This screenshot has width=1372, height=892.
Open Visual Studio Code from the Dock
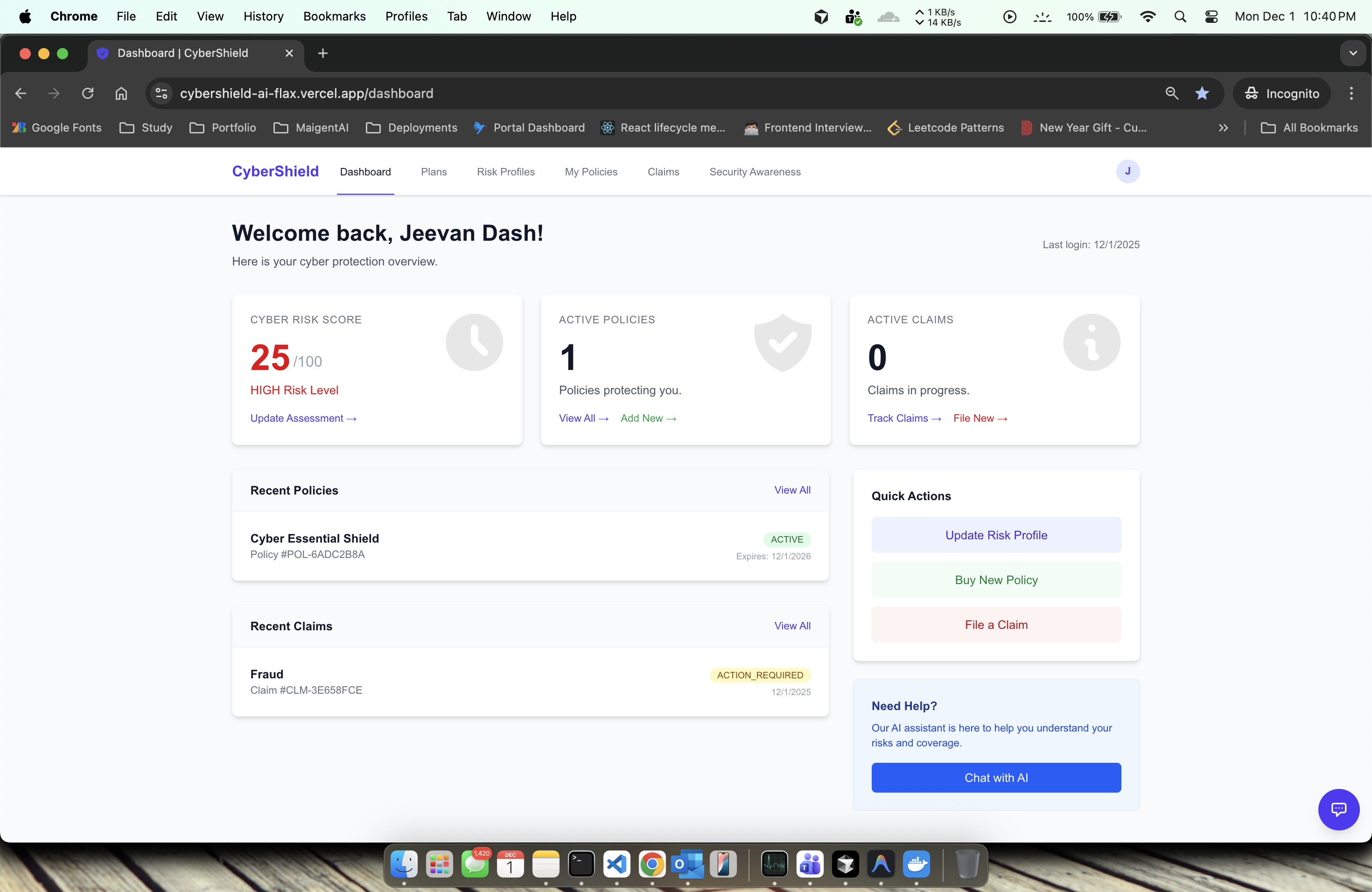click(616, 865)
